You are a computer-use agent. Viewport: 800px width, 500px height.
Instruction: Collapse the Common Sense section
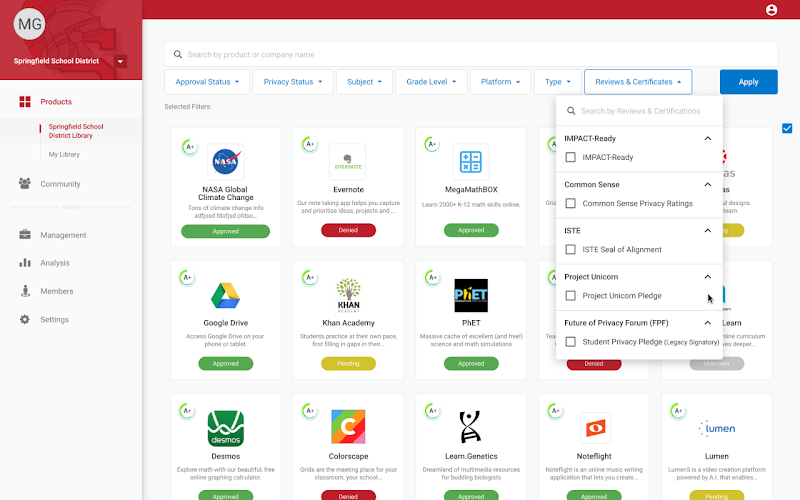click(x=708, y=184)
